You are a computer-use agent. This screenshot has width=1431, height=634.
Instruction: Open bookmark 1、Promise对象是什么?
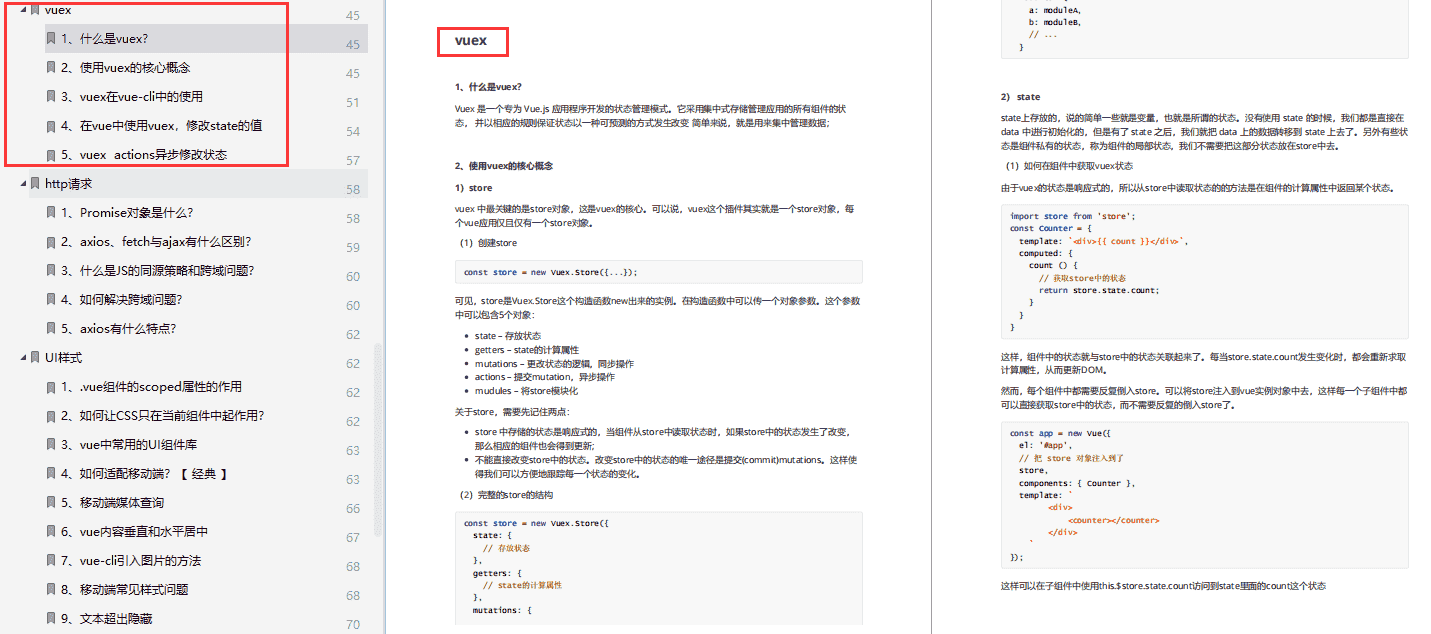(x=126, y=213)
